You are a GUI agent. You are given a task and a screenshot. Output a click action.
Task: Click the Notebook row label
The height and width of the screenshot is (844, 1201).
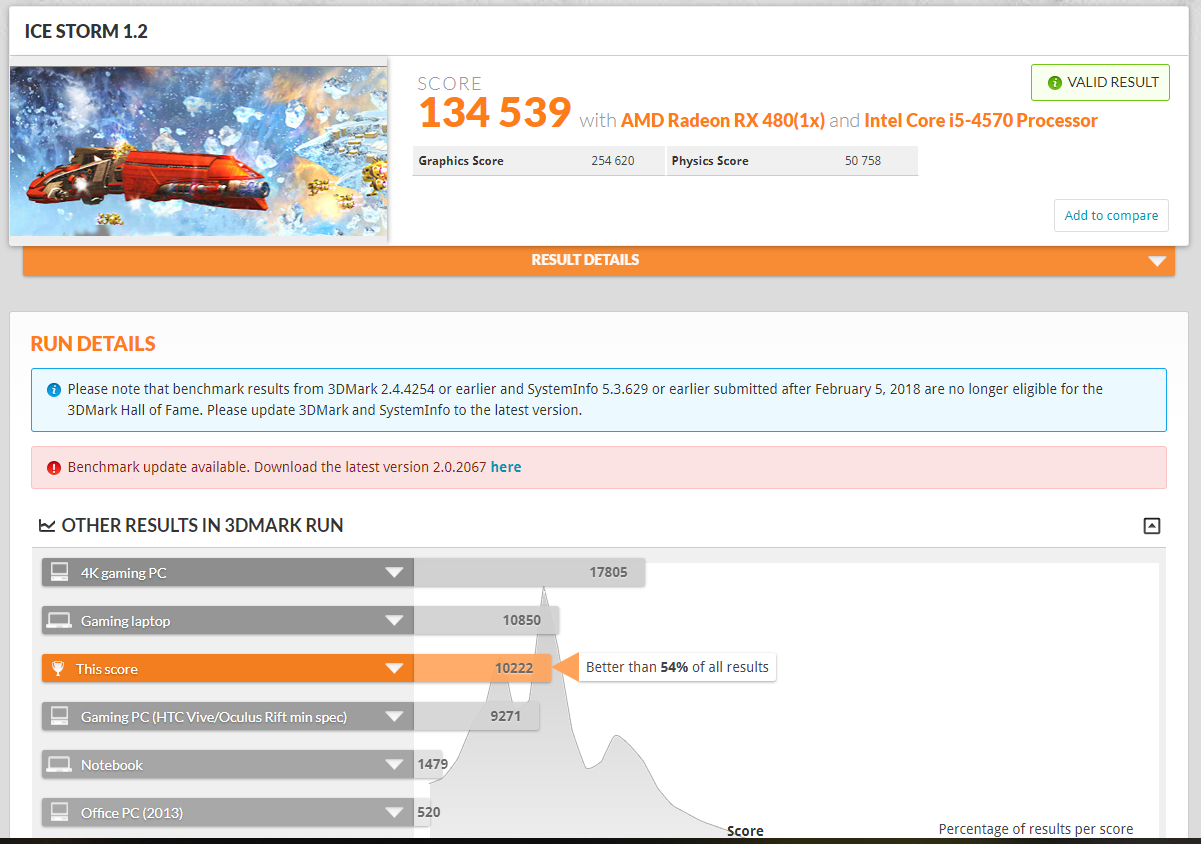112,765
